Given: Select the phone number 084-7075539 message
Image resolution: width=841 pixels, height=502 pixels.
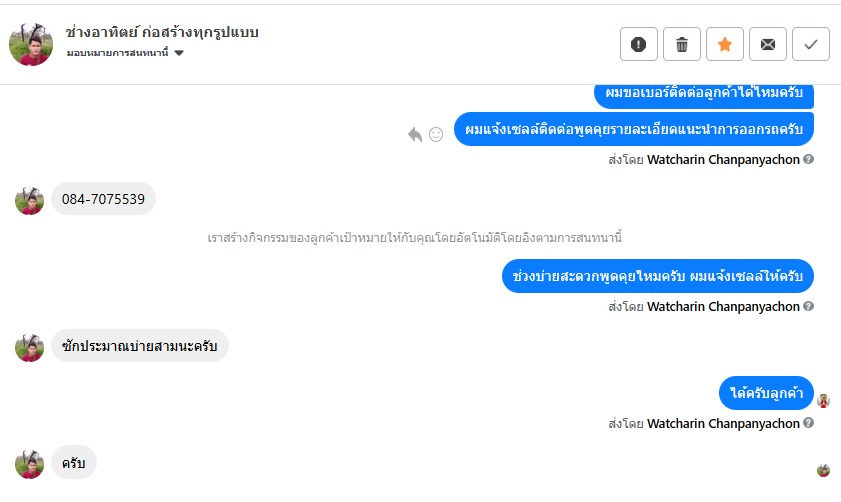Looking at the screenshot, I should coord(104,199).
